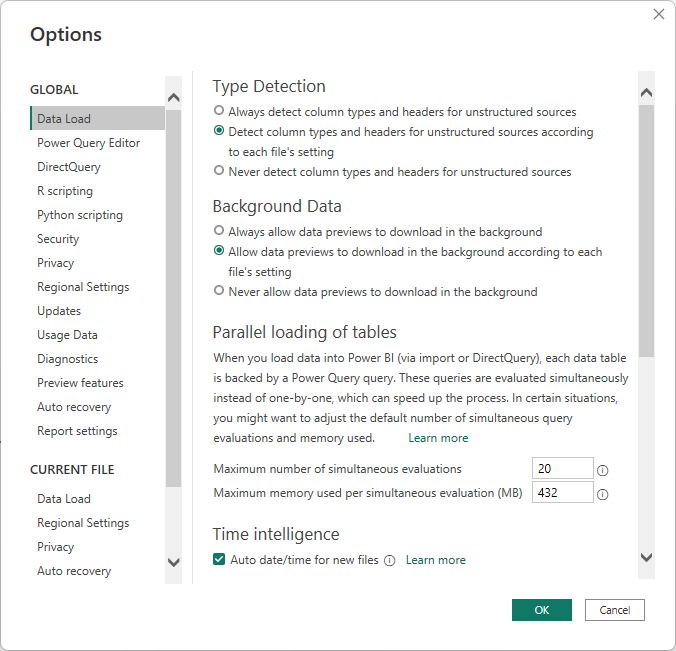Click info icon next to Auto date/time
Image resolution: width=676 pixels, height=651 pixels.
tap(390, 560)
